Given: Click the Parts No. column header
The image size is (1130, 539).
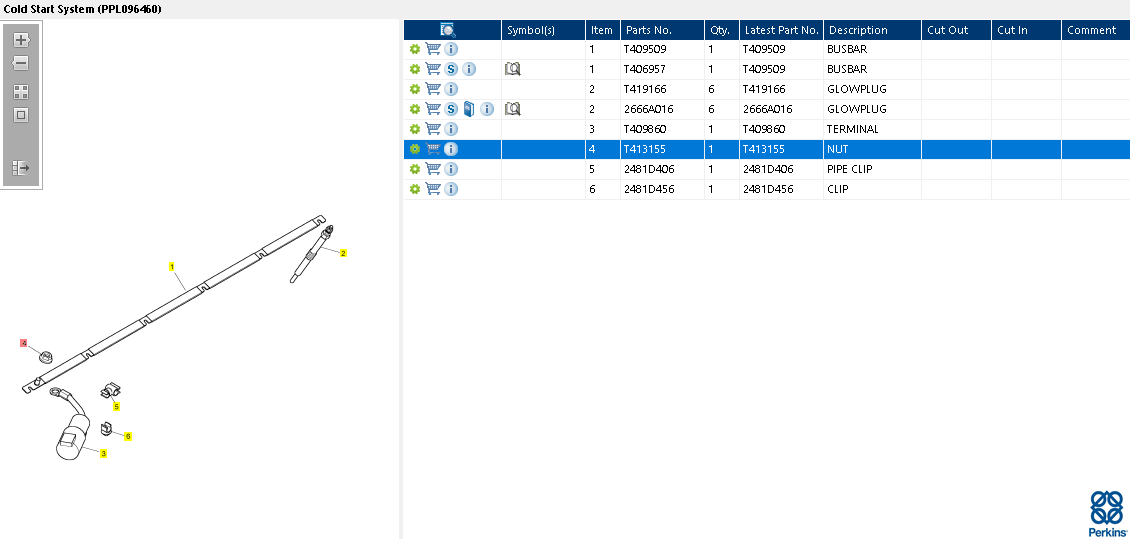Looking at the screenshot, I should click(662, 30).
